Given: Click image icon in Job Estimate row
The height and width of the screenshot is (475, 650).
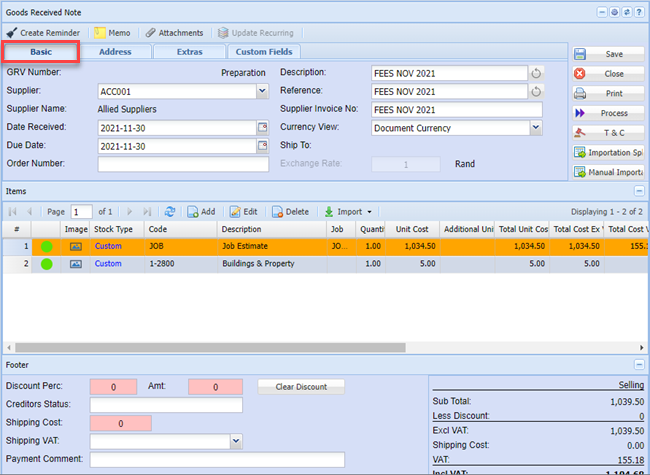Looking at the screenshot, I should pyautogui.click(x=75, y=245).
